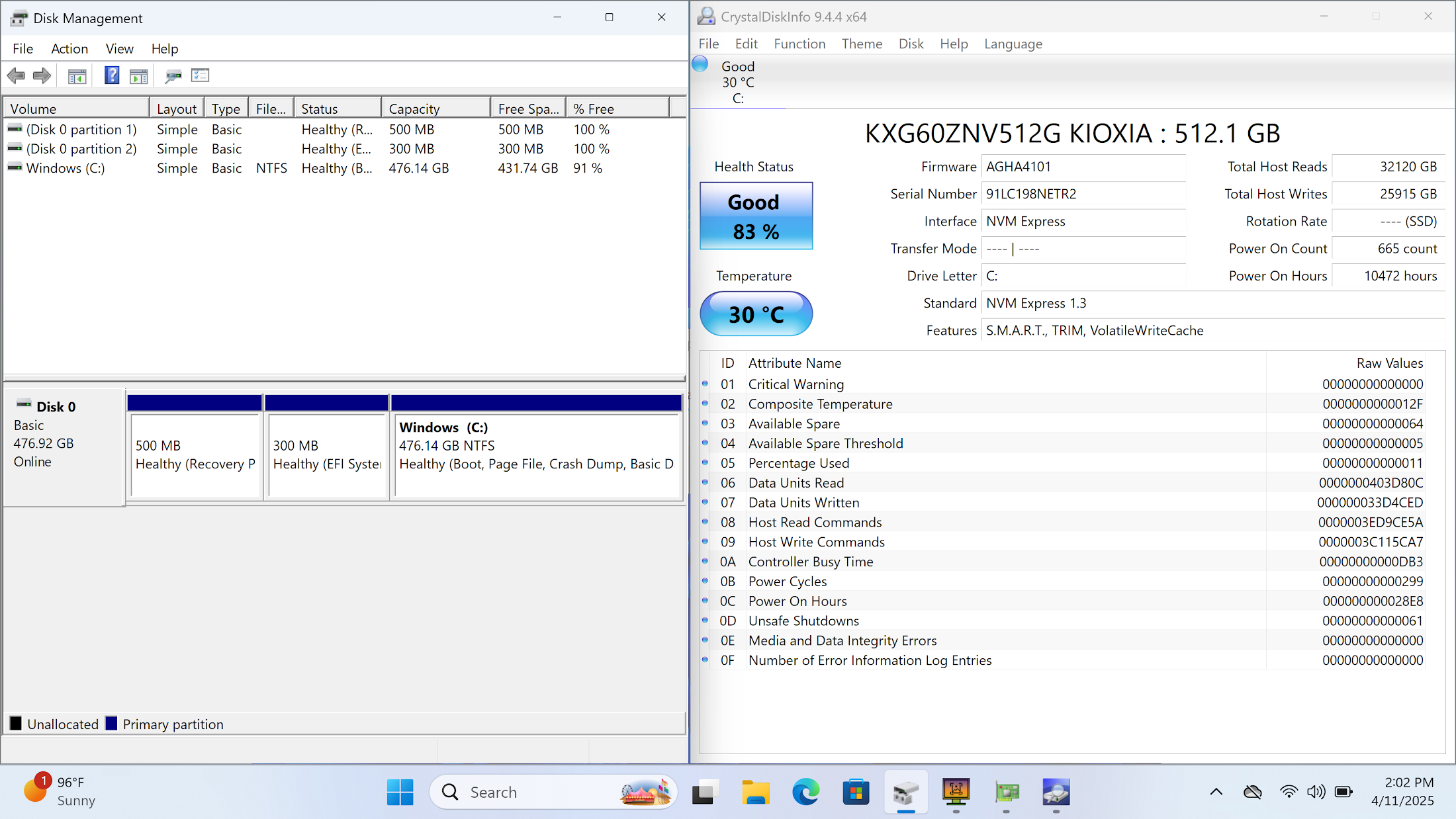The width and height of the screenshot is (1456, 819).
Task: Click the Disk Management taskbar icon
Action: [906, 792]
